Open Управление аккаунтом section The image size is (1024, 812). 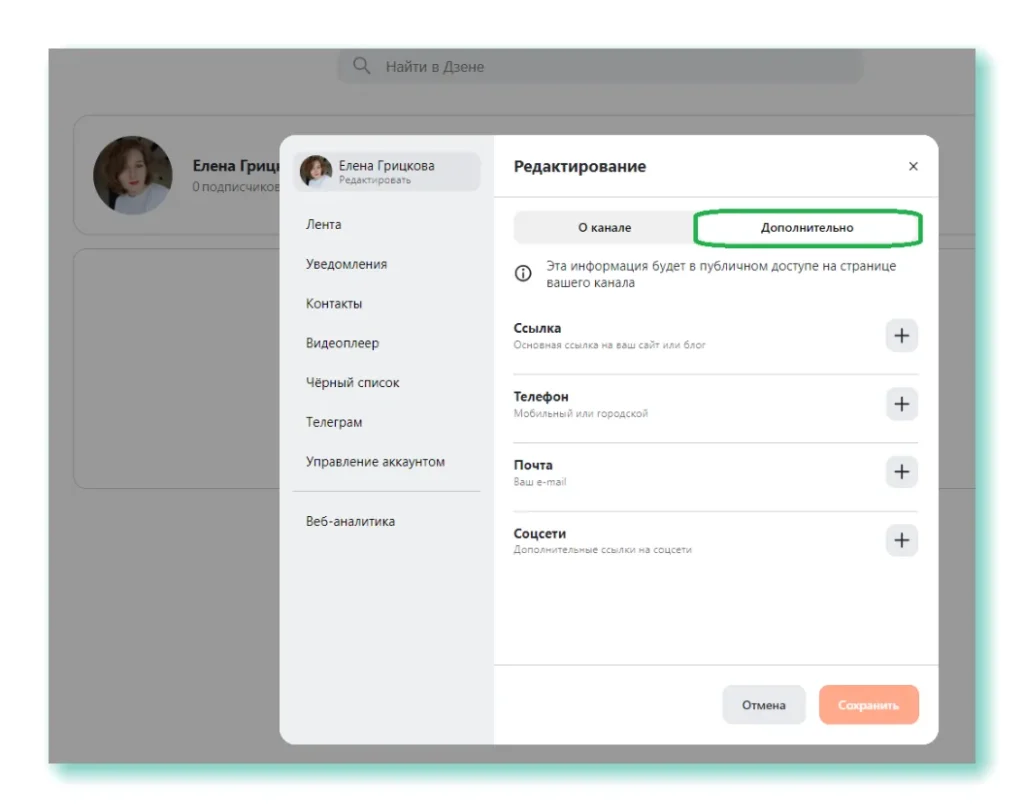tap(375, 462)
